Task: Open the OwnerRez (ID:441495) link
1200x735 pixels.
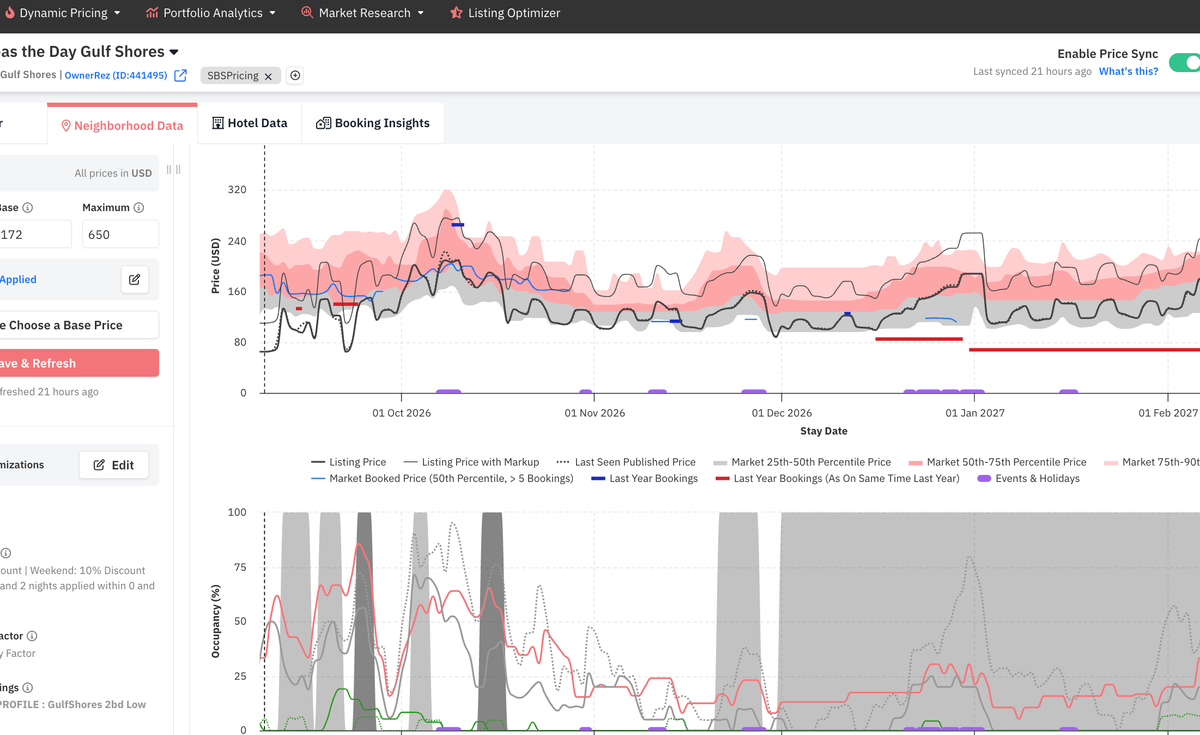Action: (x=116, y=76)
